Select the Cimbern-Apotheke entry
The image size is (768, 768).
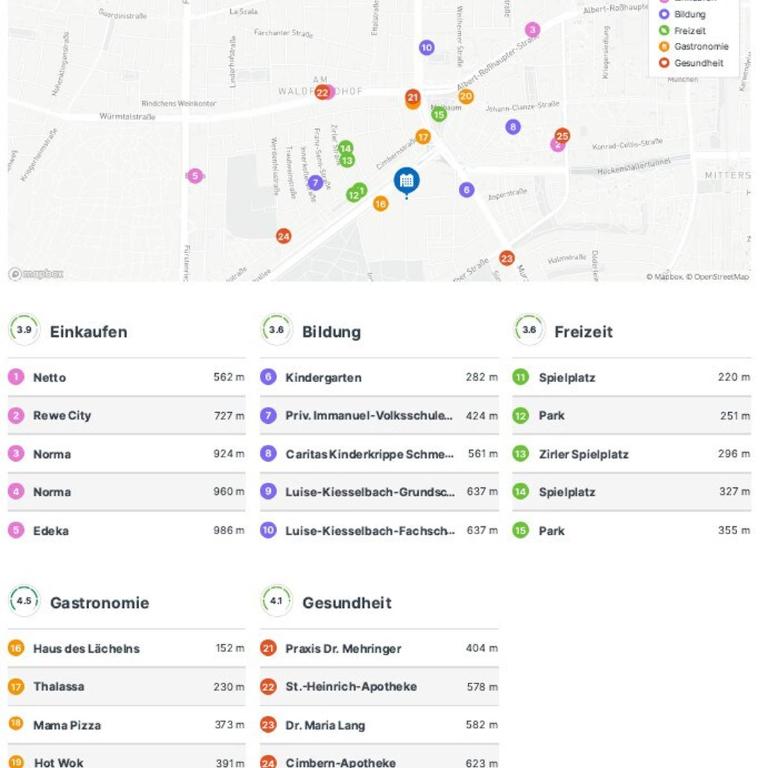coord(379,757)
